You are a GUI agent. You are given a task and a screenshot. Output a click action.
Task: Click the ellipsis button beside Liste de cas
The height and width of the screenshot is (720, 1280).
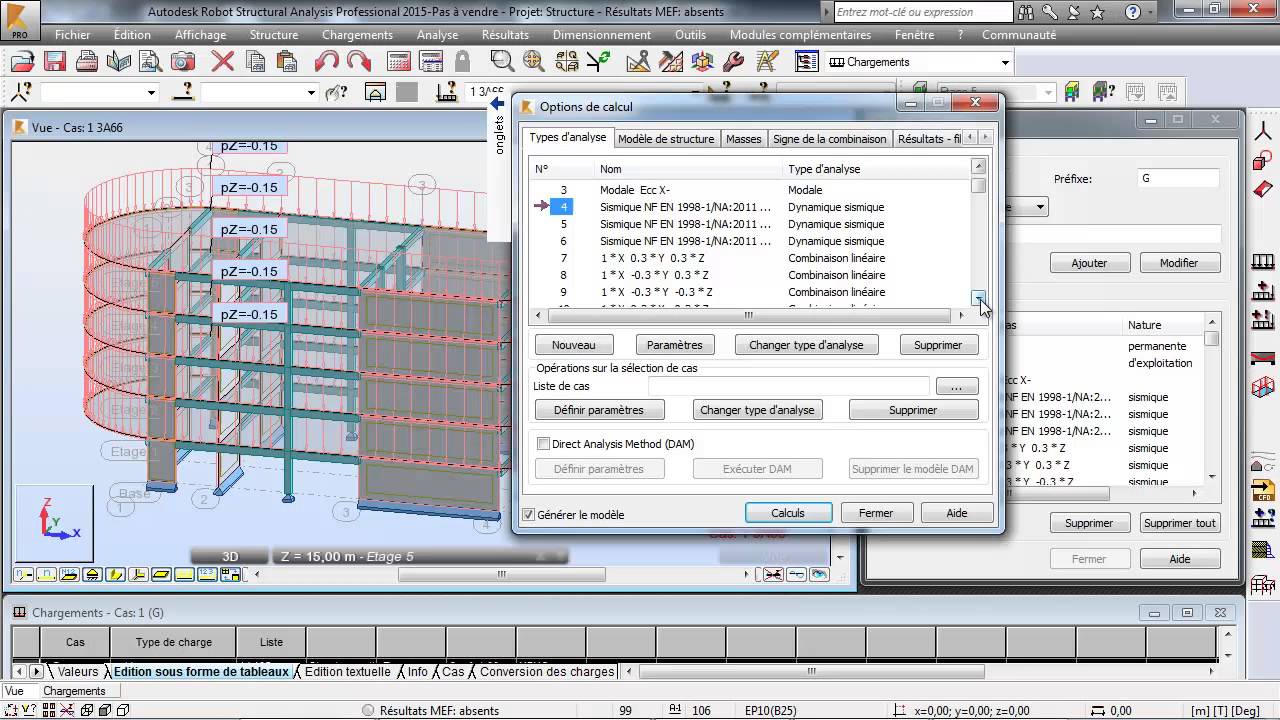point(957,386)
